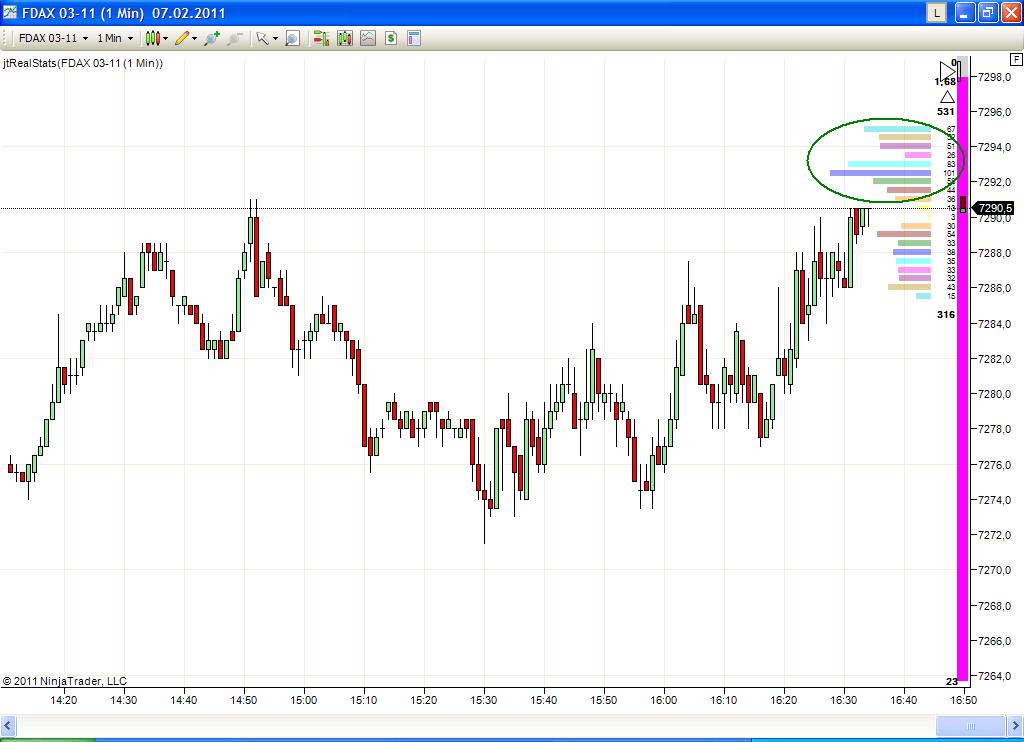Open Indicators via the line-chart icon
This screenshot has width=1024, height=742.
369,38
